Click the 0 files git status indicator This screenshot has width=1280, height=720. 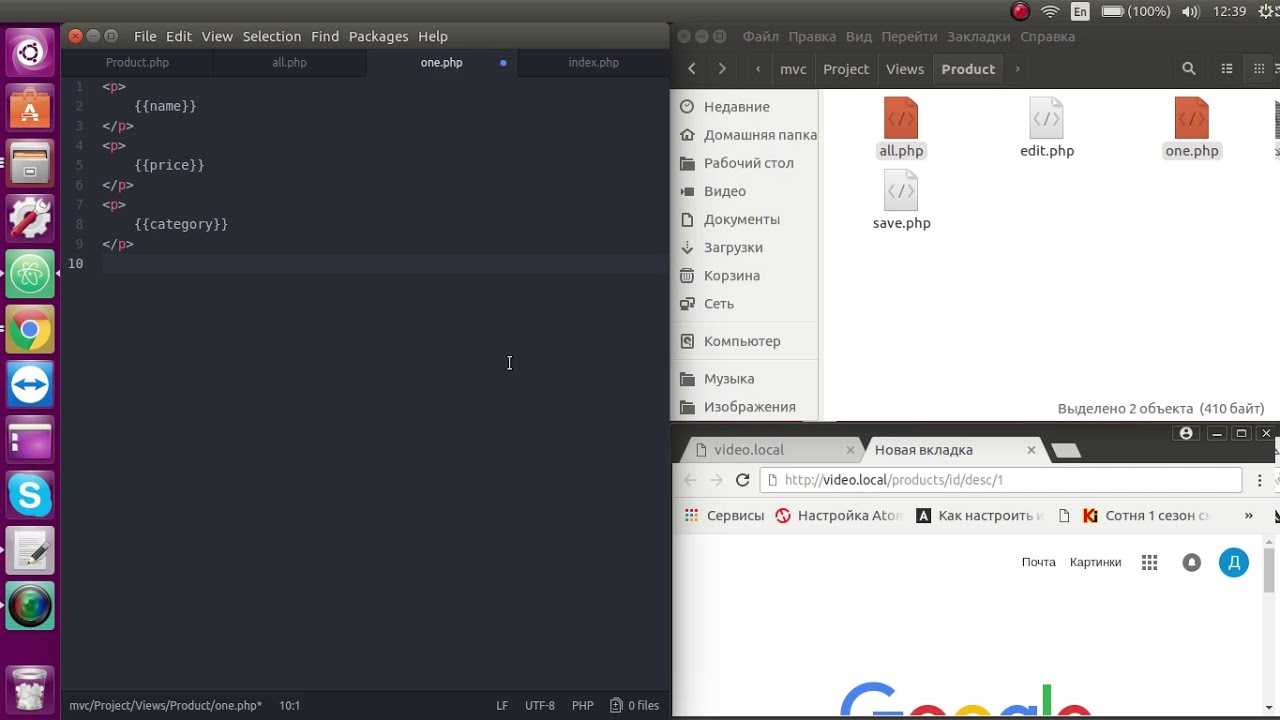635,705
